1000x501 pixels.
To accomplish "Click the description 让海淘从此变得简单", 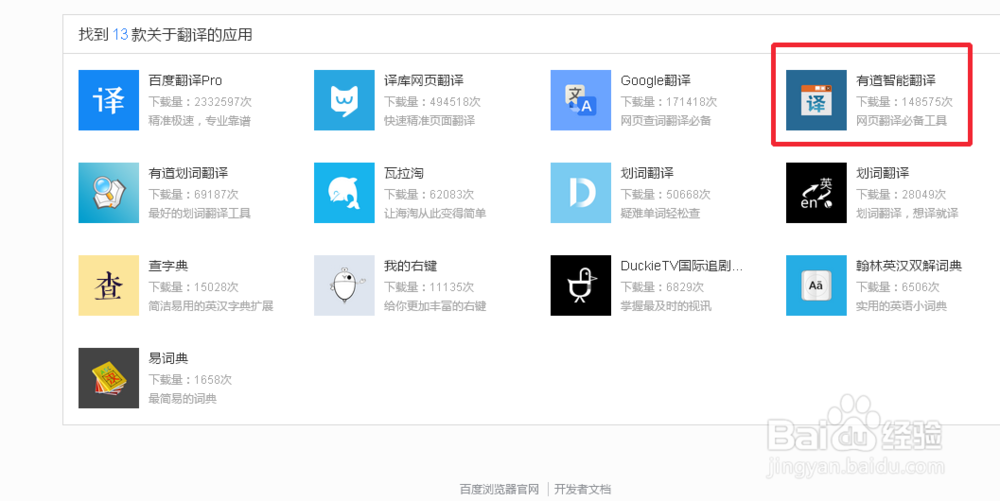I will (x=435, y=213).
